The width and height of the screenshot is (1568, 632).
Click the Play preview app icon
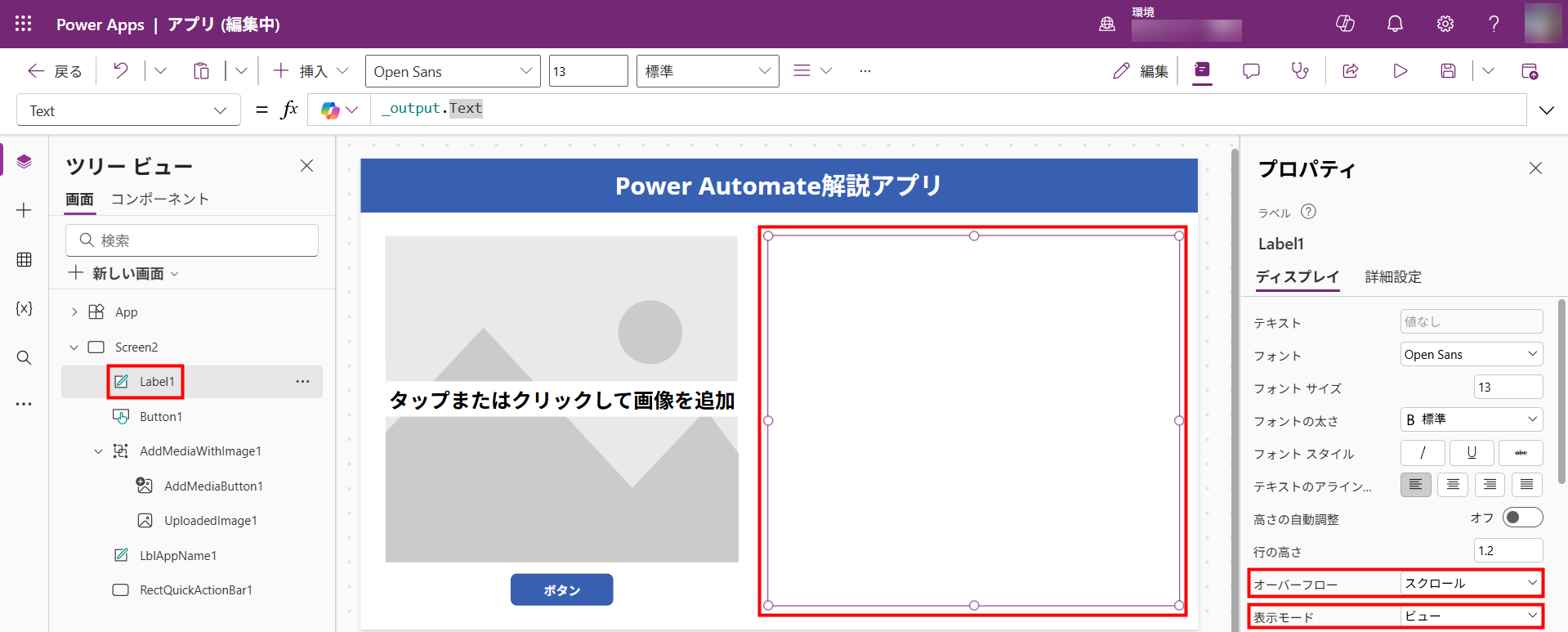[x=1400, y=71]
